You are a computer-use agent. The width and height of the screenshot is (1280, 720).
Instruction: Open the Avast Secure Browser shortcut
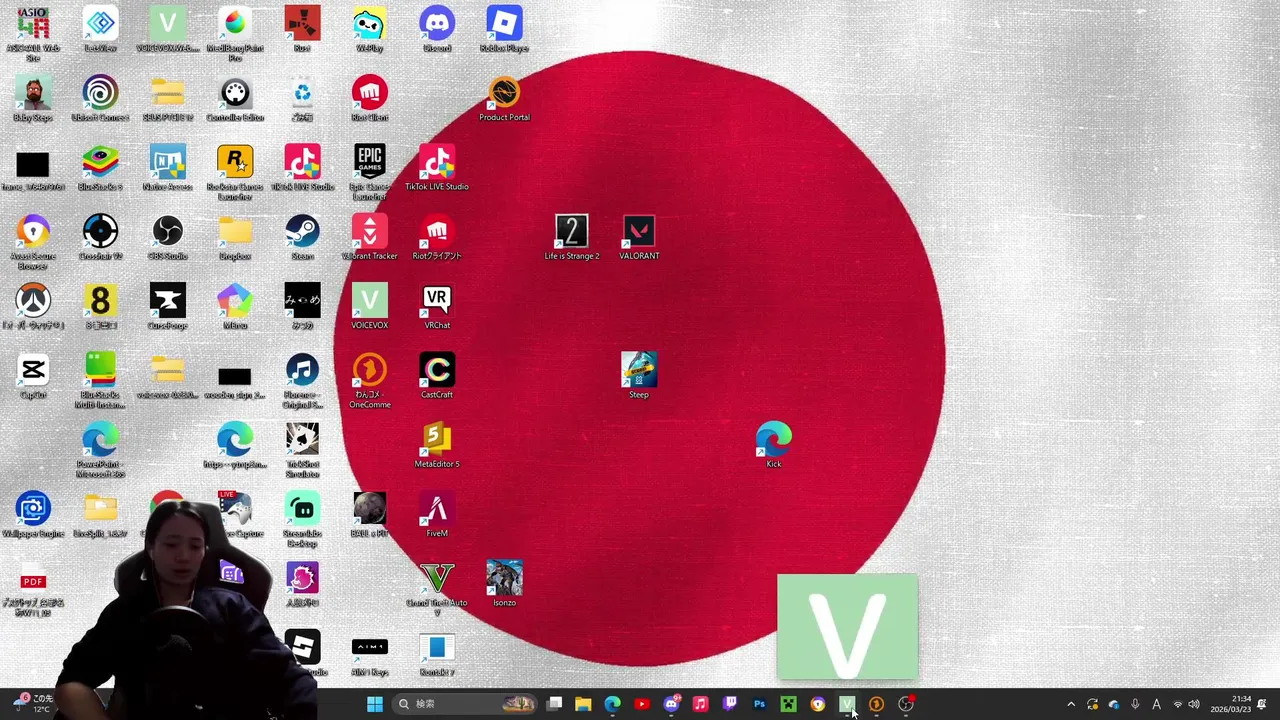(x=33, y=241)
